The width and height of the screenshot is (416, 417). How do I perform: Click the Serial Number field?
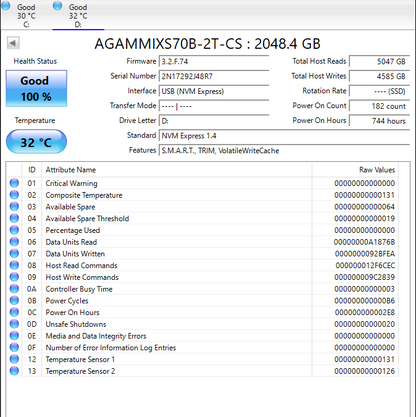pos(214,76)
